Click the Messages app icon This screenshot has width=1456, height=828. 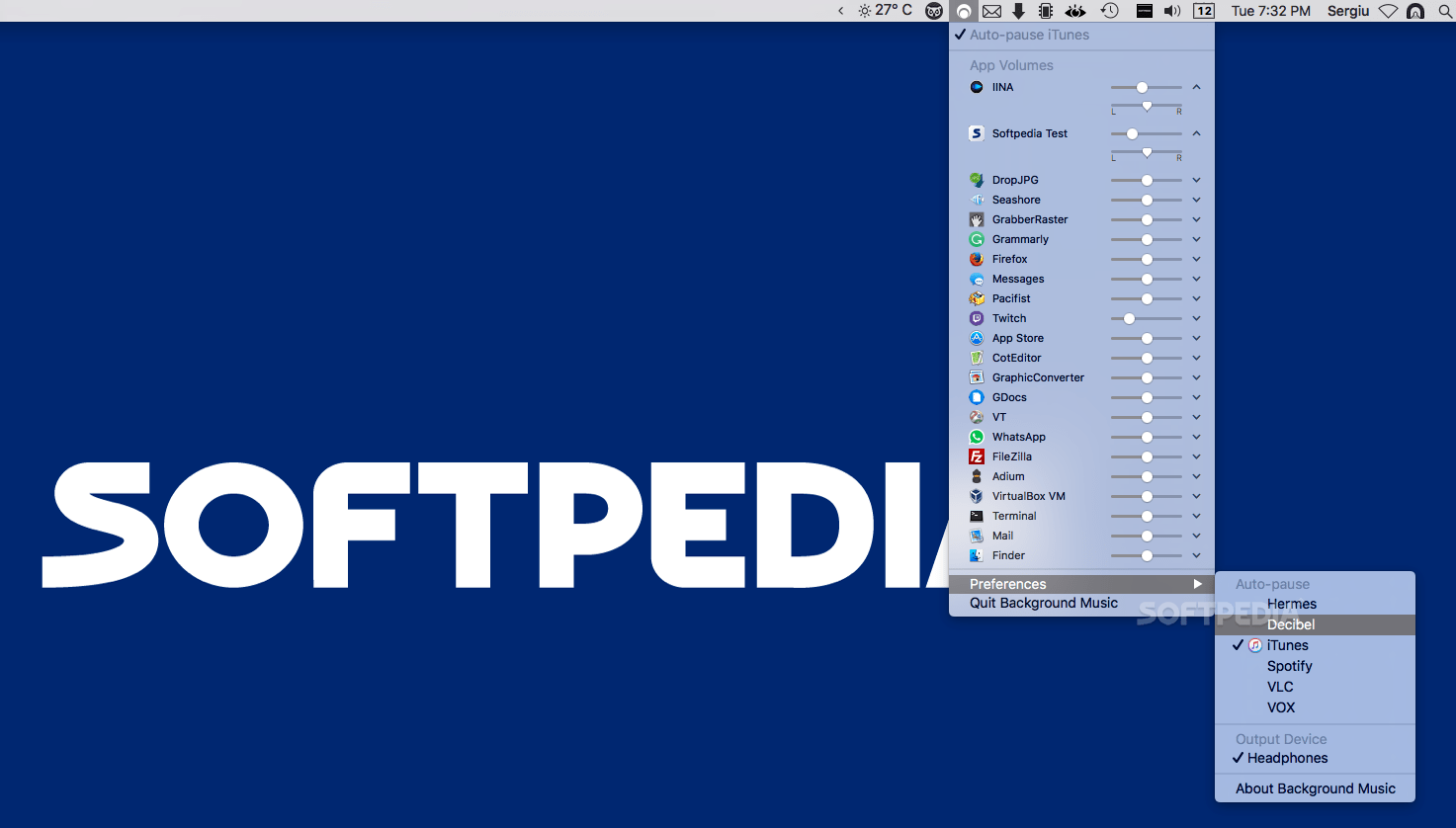pyautogui.click(x=977, y=279)
